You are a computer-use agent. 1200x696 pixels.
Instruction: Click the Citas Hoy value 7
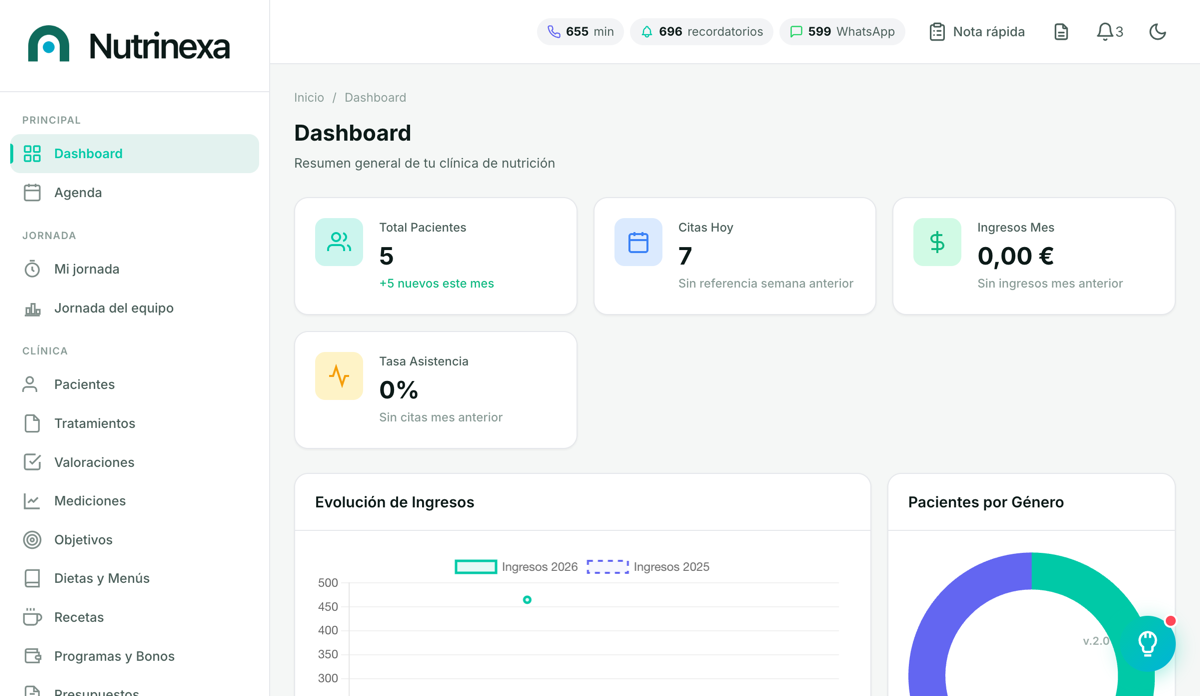click(685, 256)
